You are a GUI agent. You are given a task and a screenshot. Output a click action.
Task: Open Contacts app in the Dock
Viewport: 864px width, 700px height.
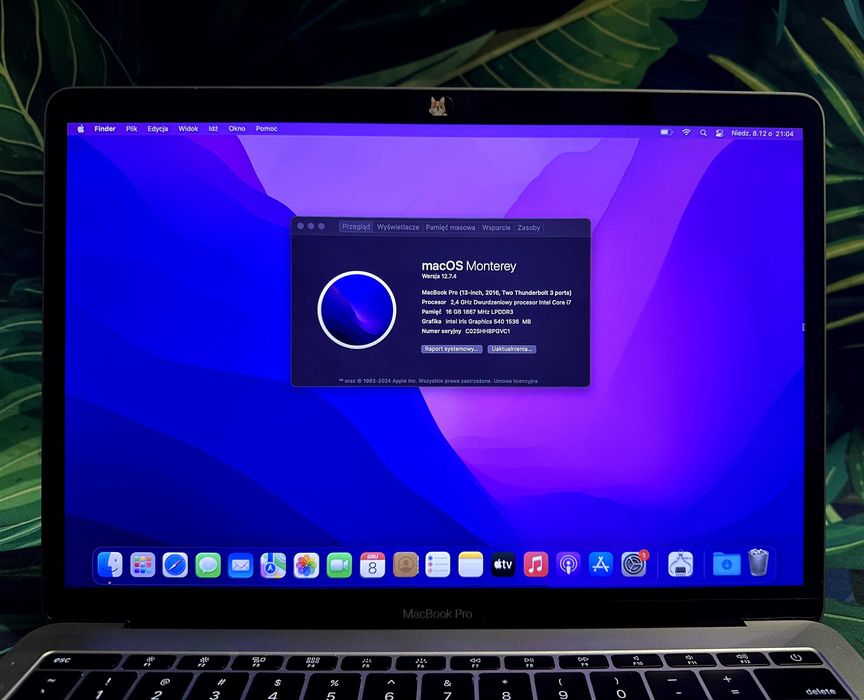(x=406, y=564)
